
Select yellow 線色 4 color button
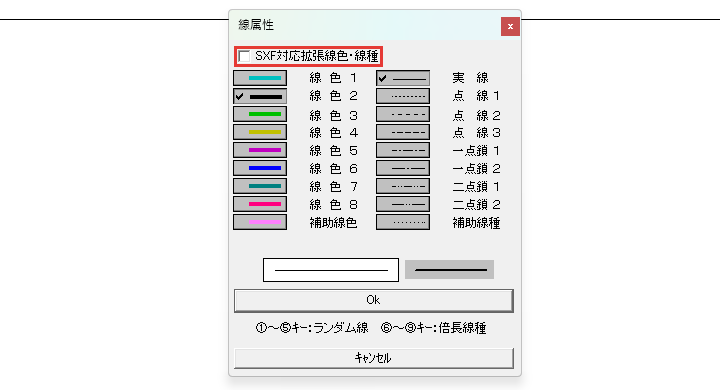[x=260, y=132]
